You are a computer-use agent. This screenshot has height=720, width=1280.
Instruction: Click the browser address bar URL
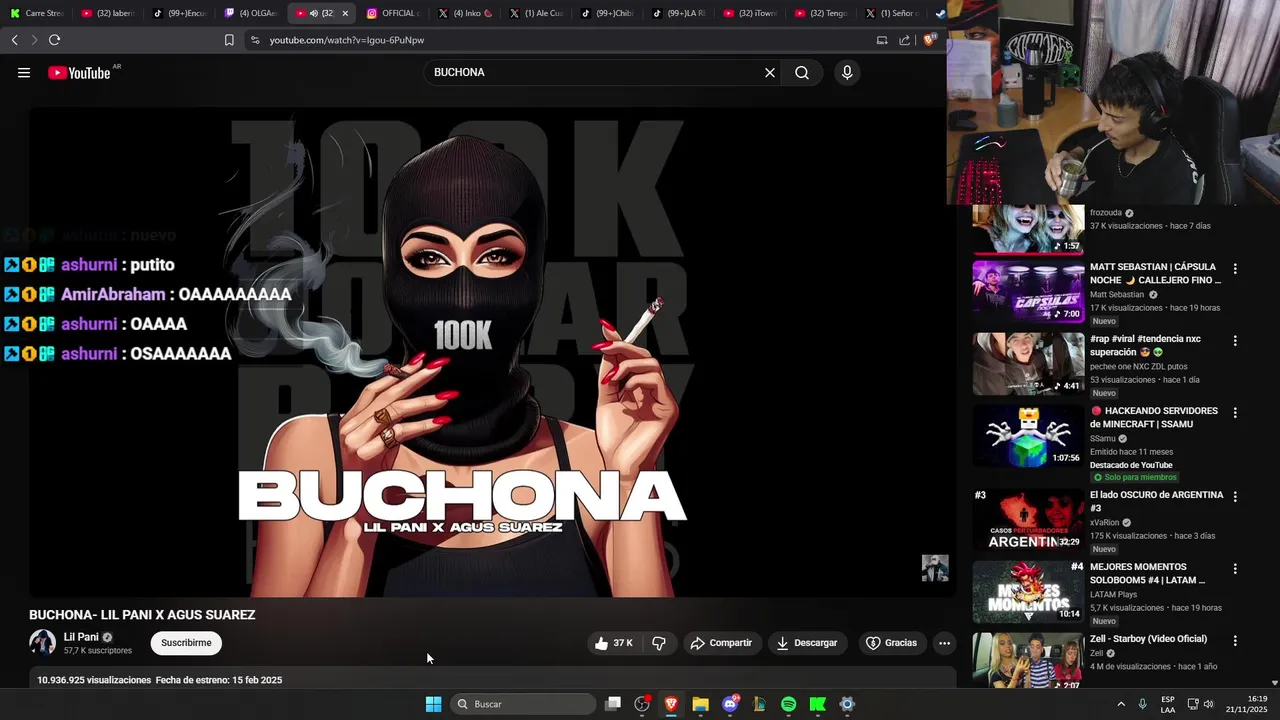point(347,40)
